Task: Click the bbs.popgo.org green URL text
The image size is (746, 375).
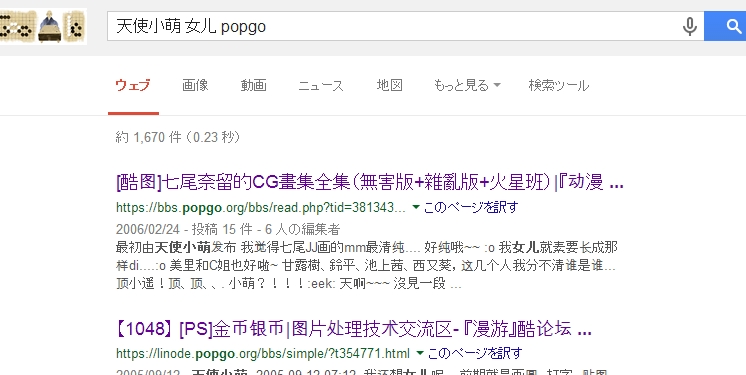Action: coord(261,207)
